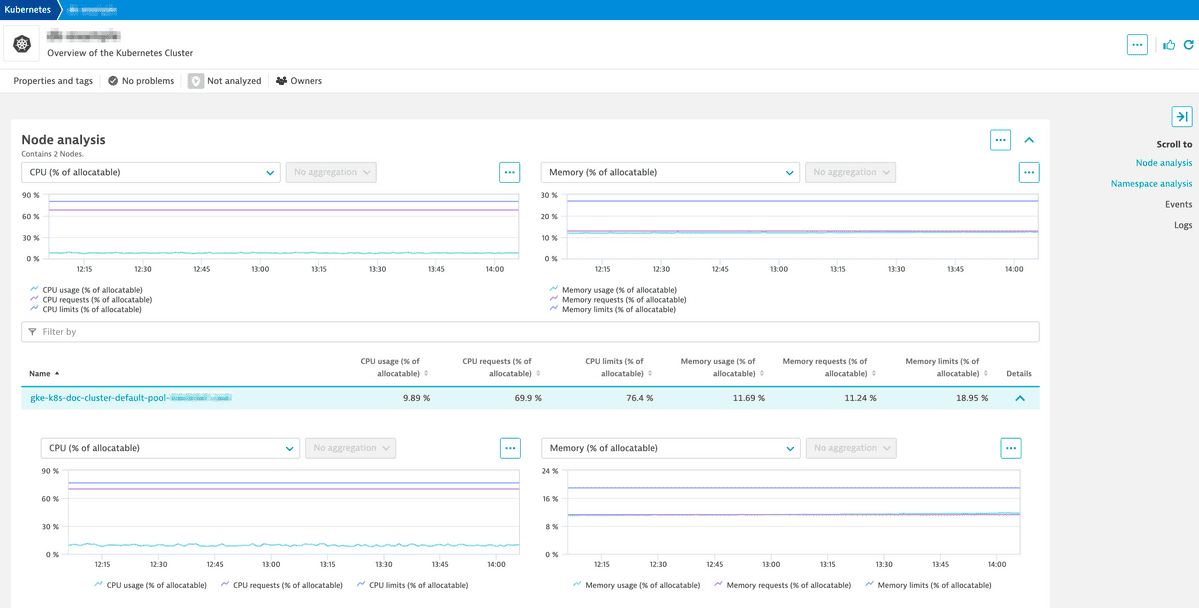Click Kubernetes in the breadcrumb bar

[27, 10]
